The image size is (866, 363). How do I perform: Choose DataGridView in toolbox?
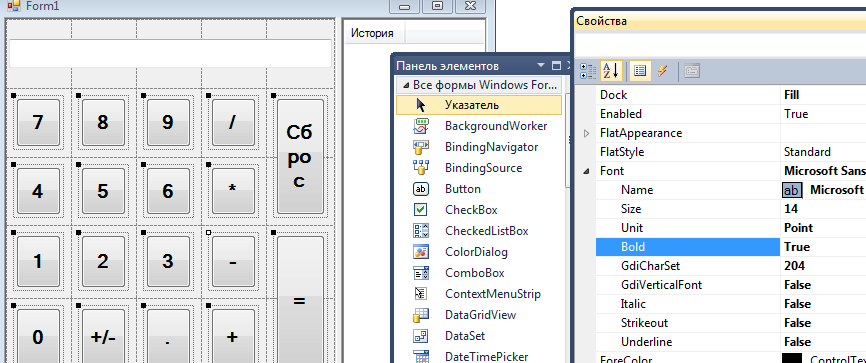[479, 315]
